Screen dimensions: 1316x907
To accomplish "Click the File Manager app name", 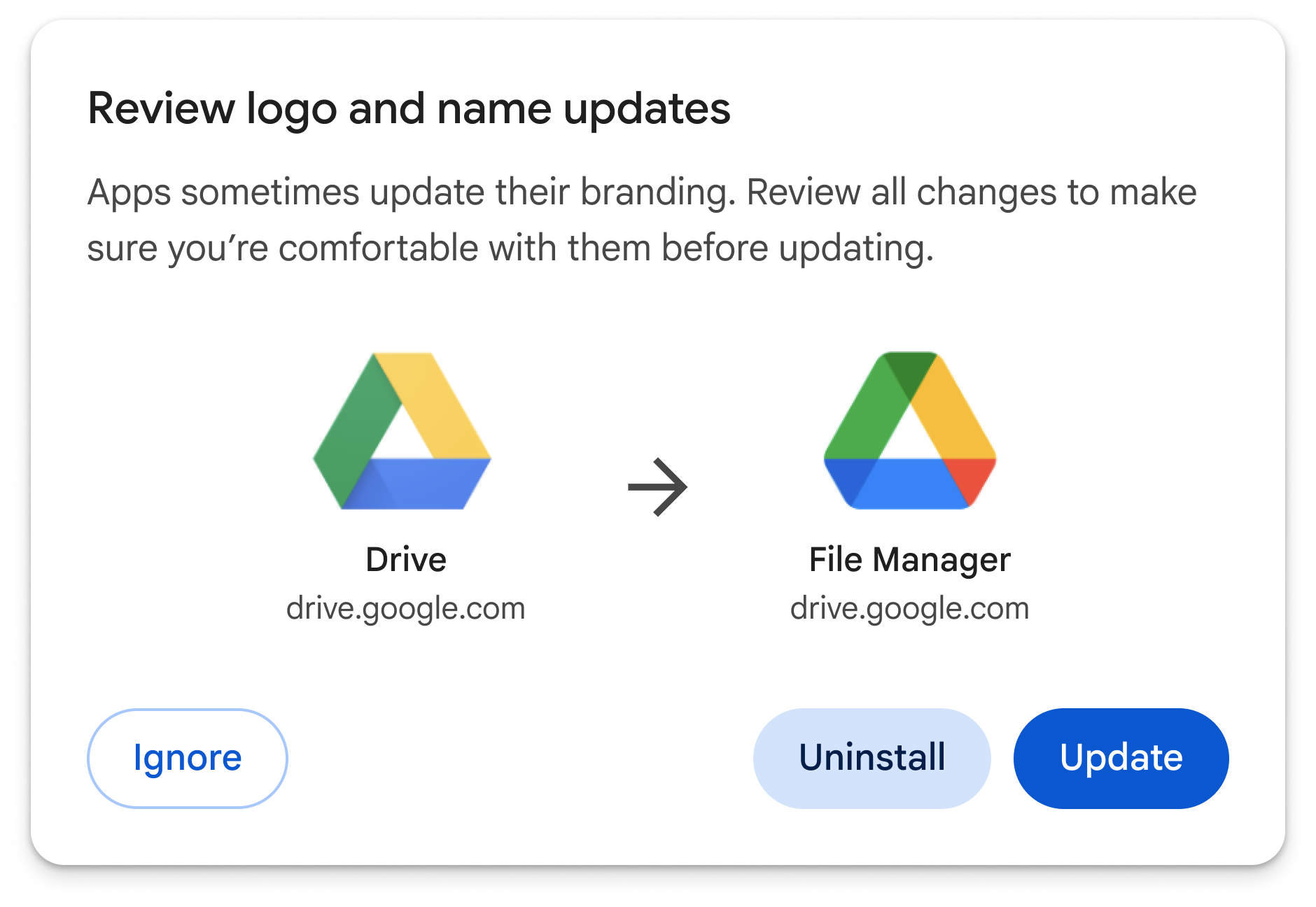I will tap(909, 558).
